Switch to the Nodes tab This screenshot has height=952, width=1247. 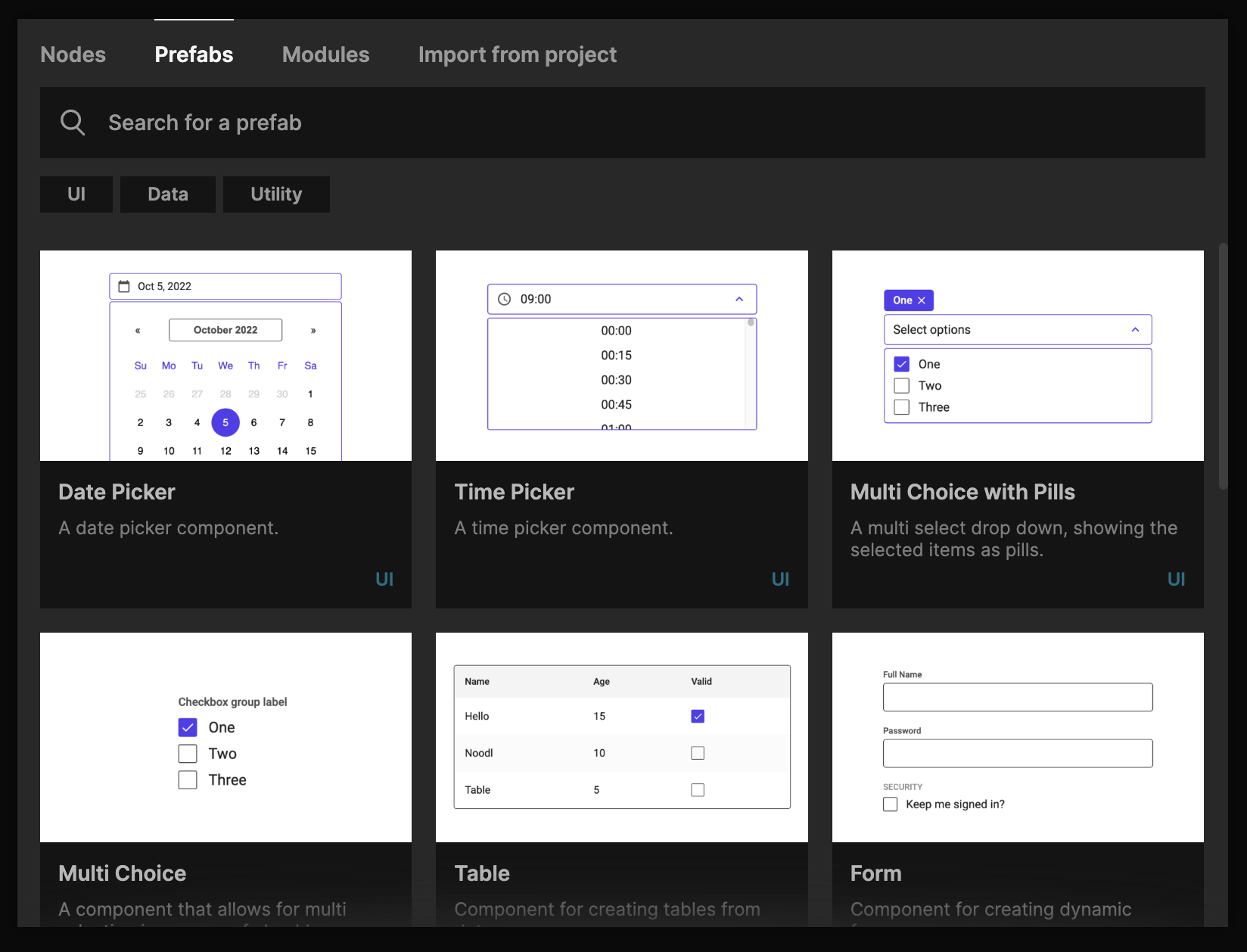tap(73, 54)
